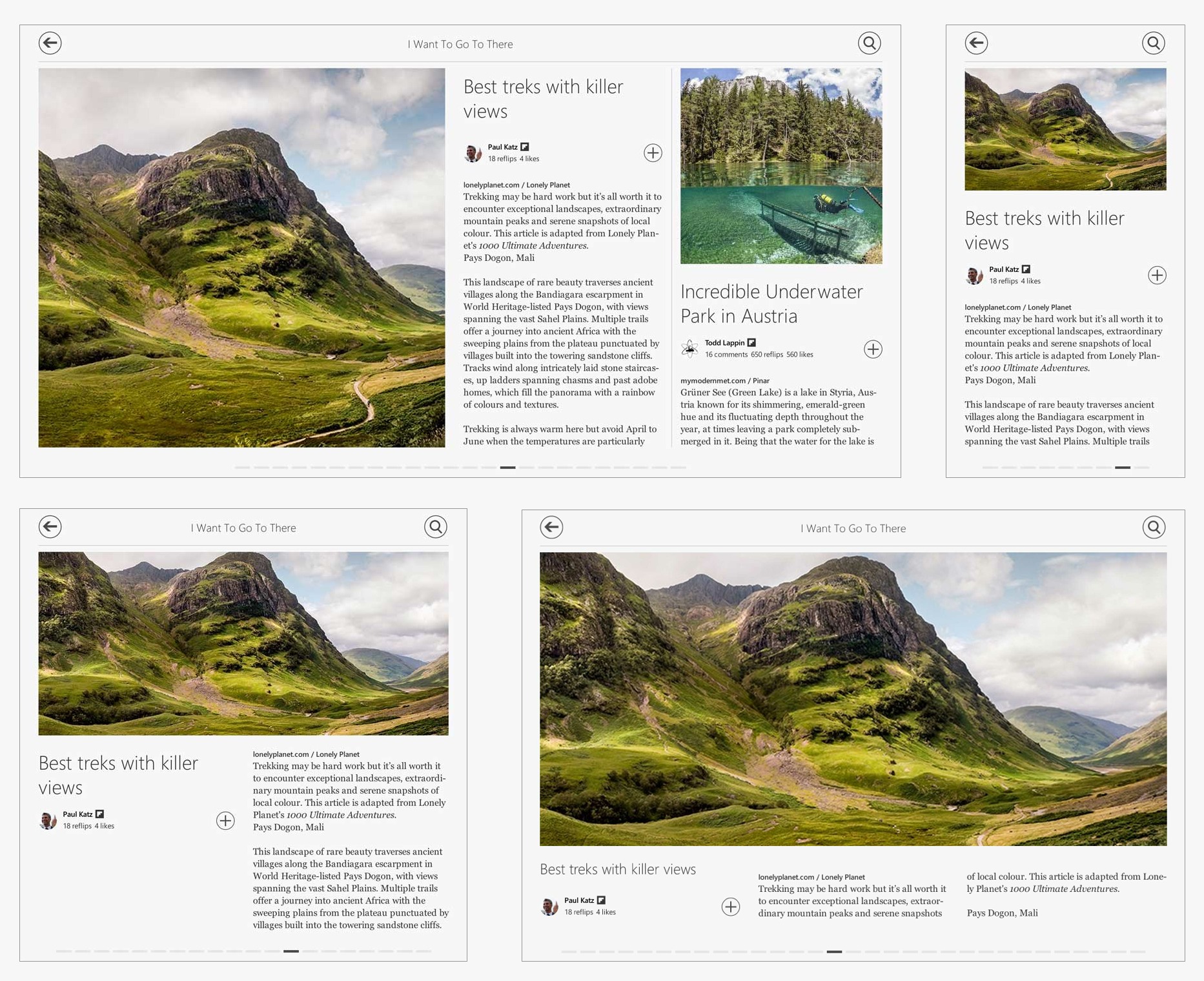Image resolution: width=1204 pixels, height=981 pixels.
Task: Go back in the square two-column layout
Action: tap(50, 527)
